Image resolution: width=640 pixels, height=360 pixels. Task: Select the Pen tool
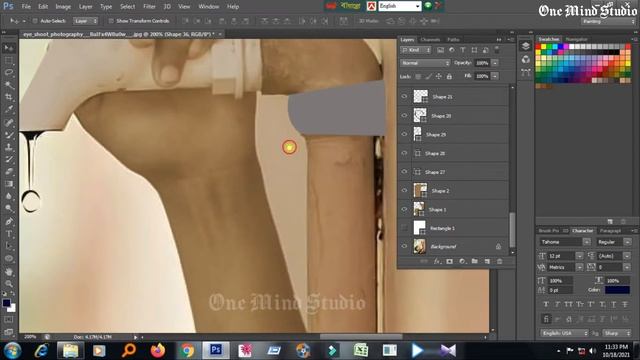click(9, 222)
